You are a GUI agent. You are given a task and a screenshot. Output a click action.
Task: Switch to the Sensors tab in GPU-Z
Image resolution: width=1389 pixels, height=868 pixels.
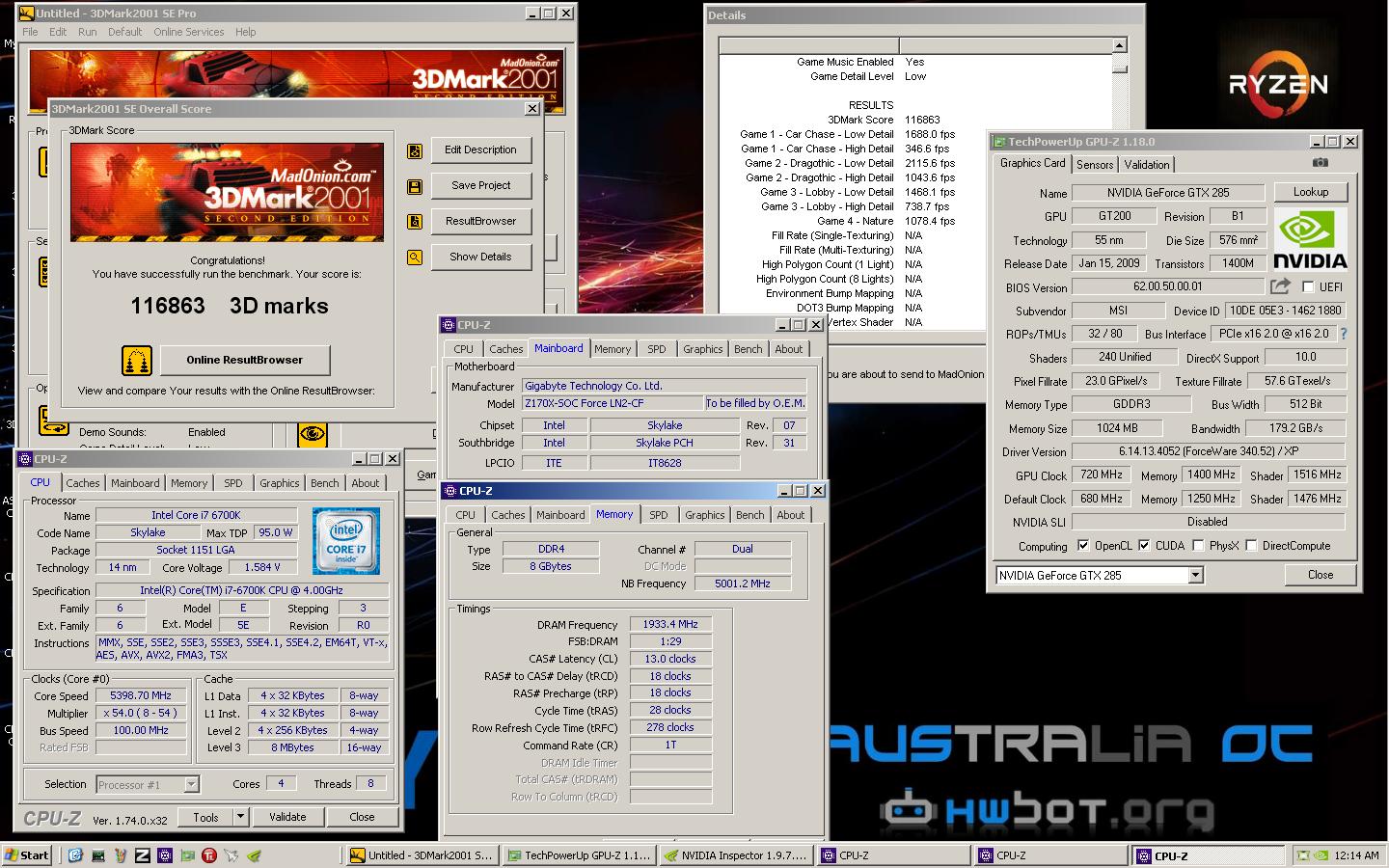point(1095,165)
